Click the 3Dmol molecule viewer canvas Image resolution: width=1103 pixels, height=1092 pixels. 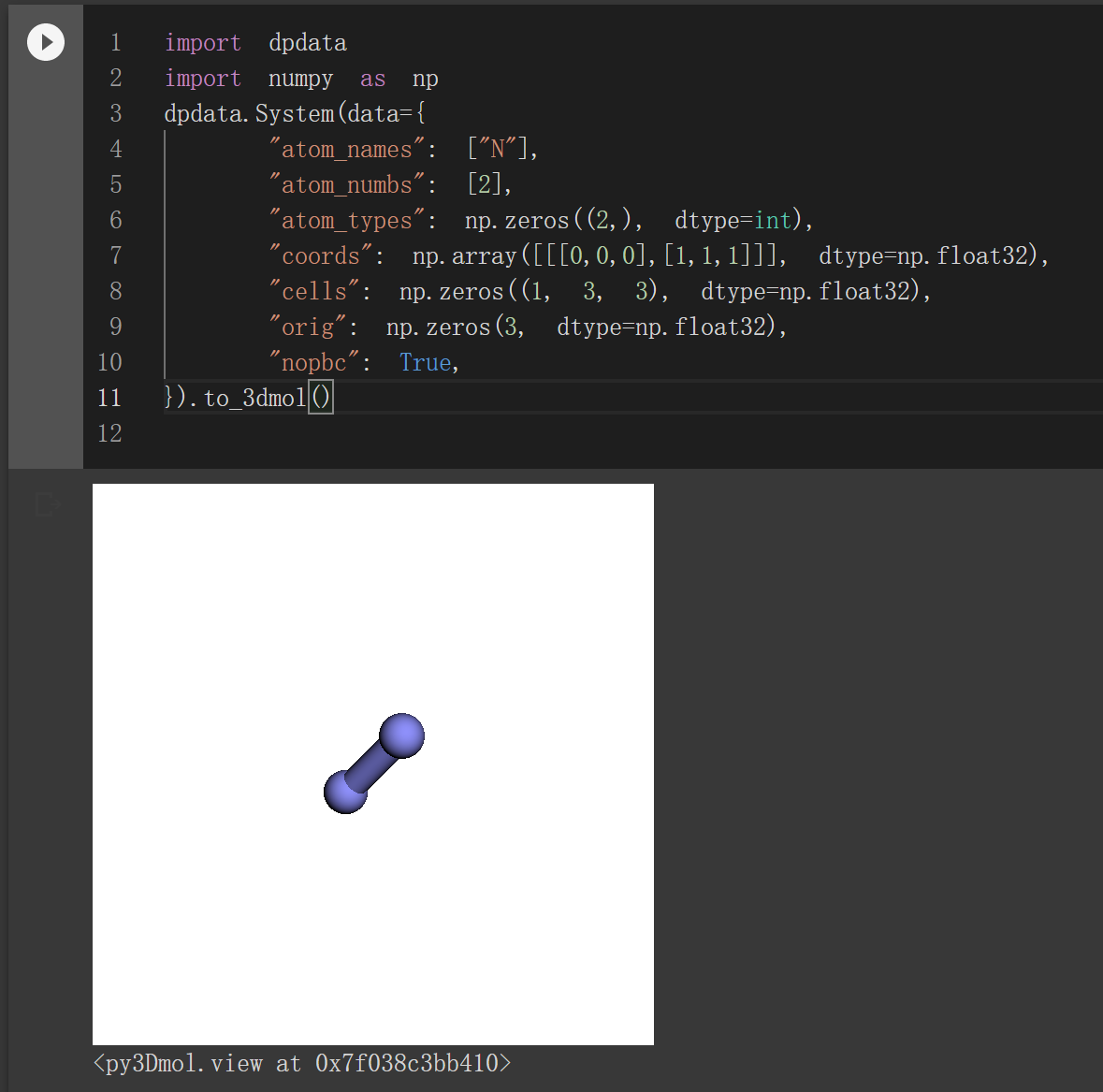(373, 764)
